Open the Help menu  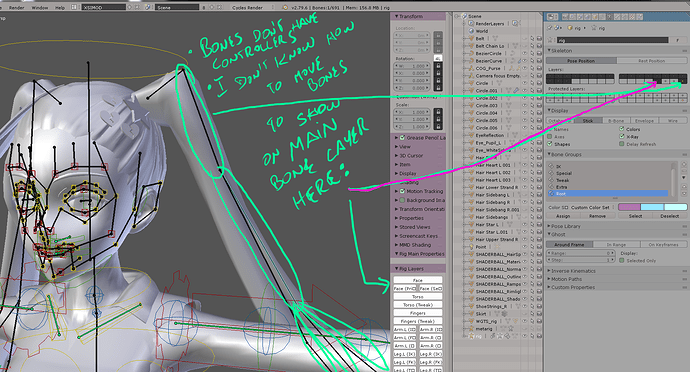point(59,7)
